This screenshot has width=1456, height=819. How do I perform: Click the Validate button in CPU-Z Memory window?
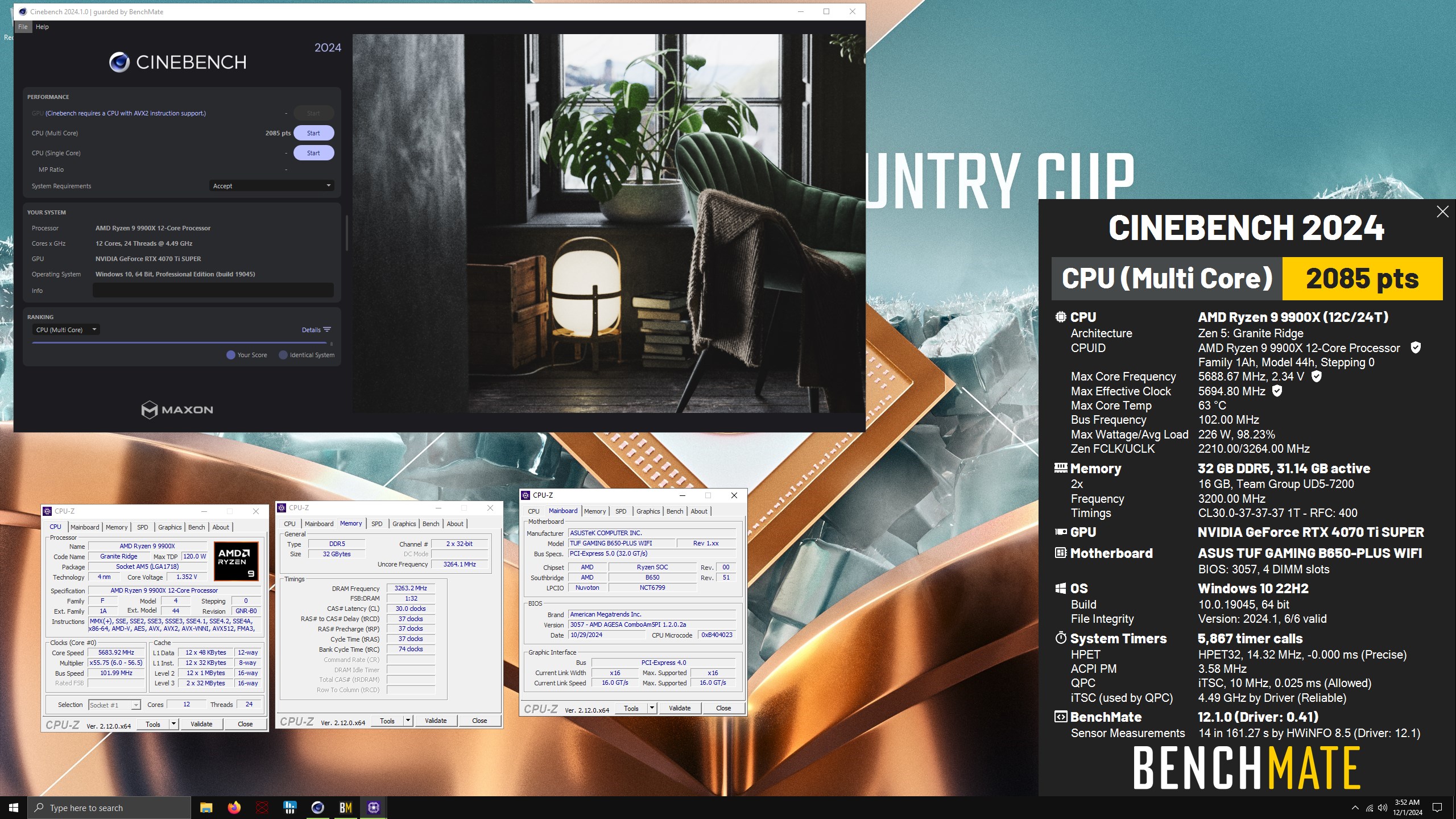point(436,721)
